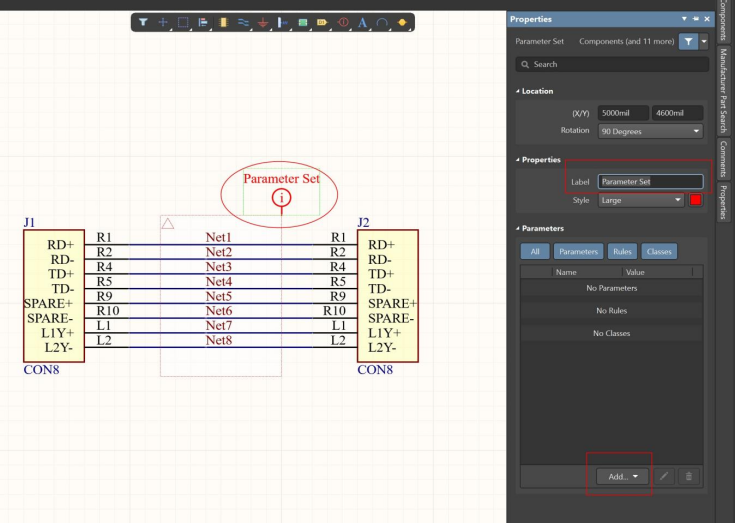Edit the Y location field 4600mil

[x=677, y=113]
